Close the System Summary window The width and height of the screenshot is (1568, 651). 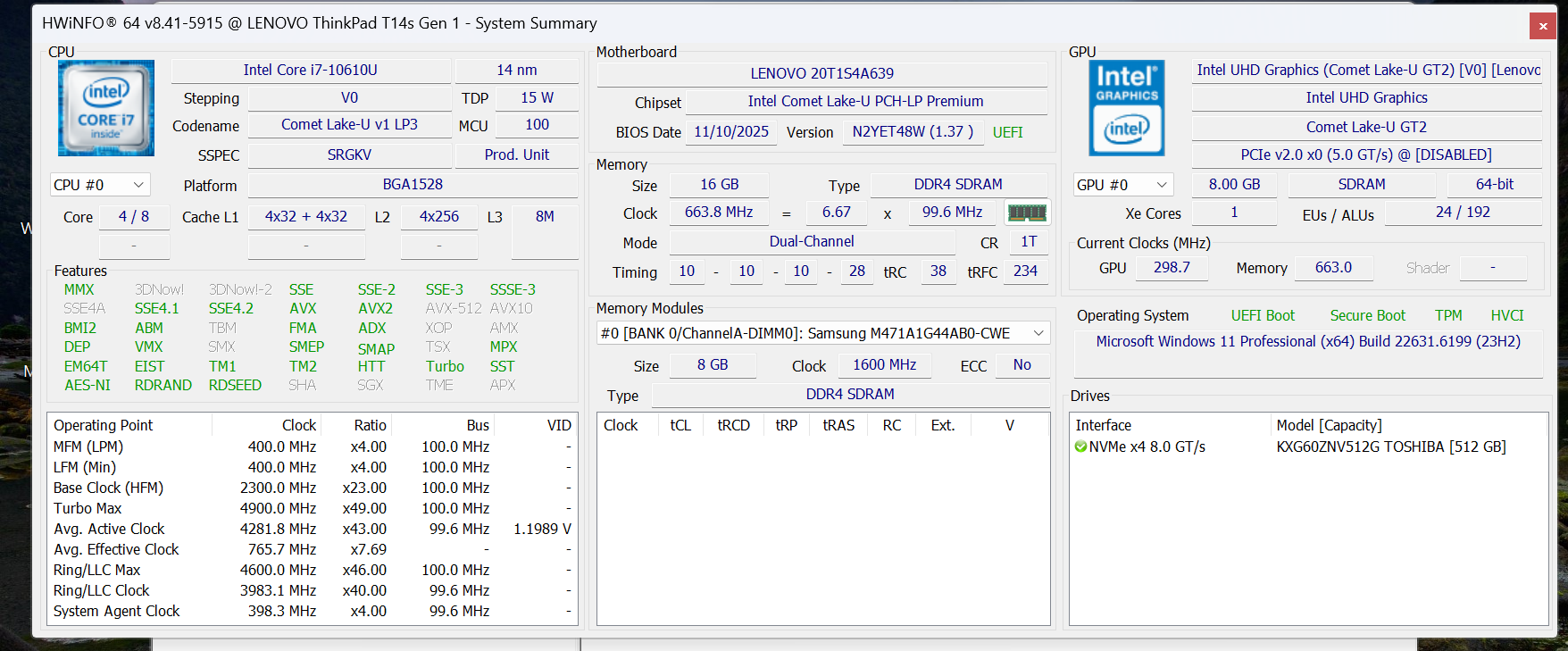pos(1542,27)
